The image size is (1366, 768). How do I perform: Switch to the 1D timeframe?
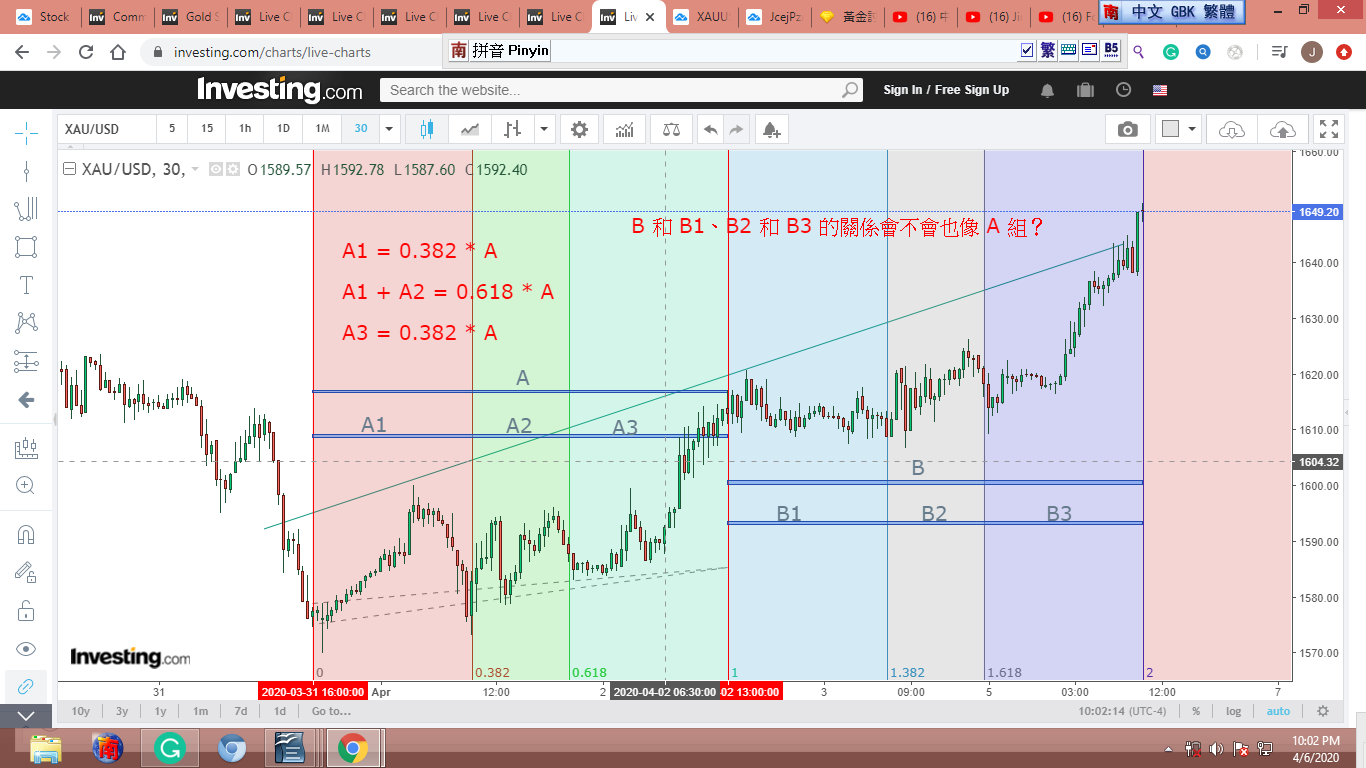[x=283, y=129]
